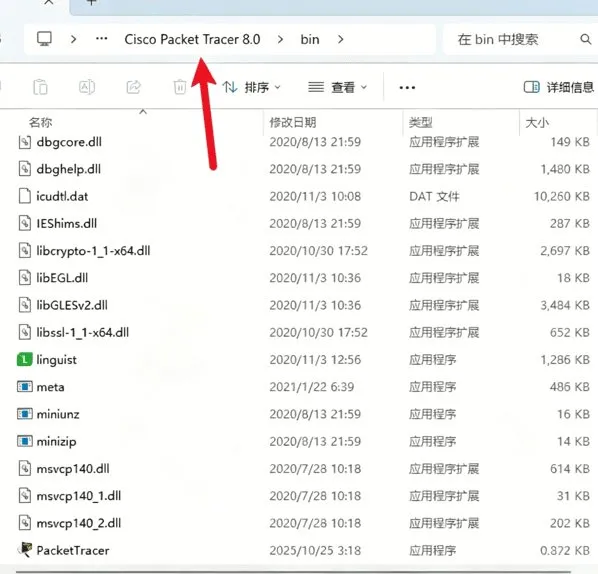Select the libGLESv2.dll file icon
598x574 pixels.
coord(25,305)
